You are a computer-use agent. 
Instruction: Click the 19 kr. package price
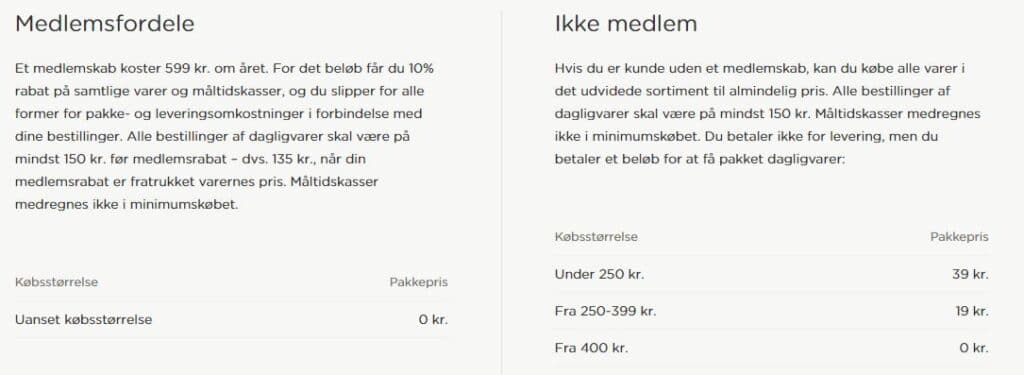pyautogui.click(x=972, y=311)
